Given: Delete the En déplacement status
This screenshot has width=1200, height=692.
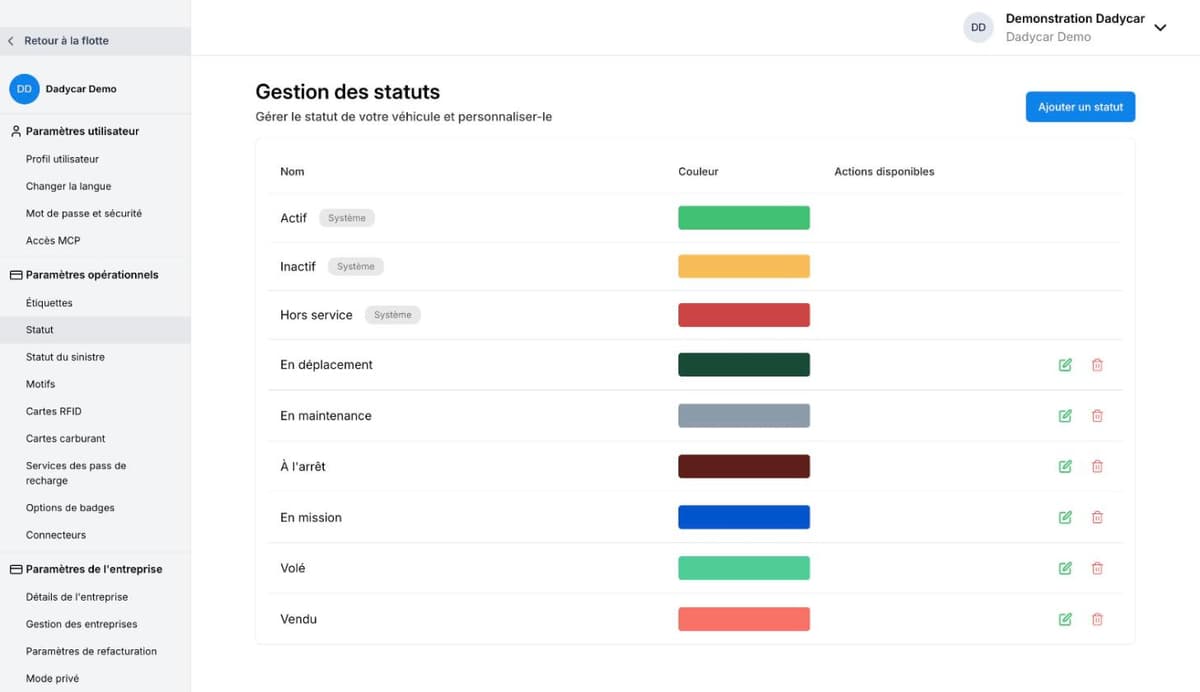Looking at the screenshot, I should tap(1097, 365).
